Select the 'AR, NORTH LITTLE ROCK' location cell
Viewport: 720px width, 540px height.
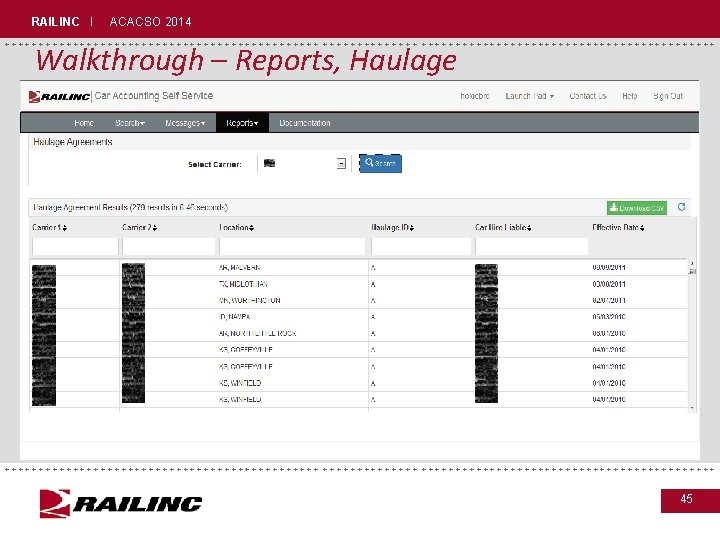click(257, 333)
